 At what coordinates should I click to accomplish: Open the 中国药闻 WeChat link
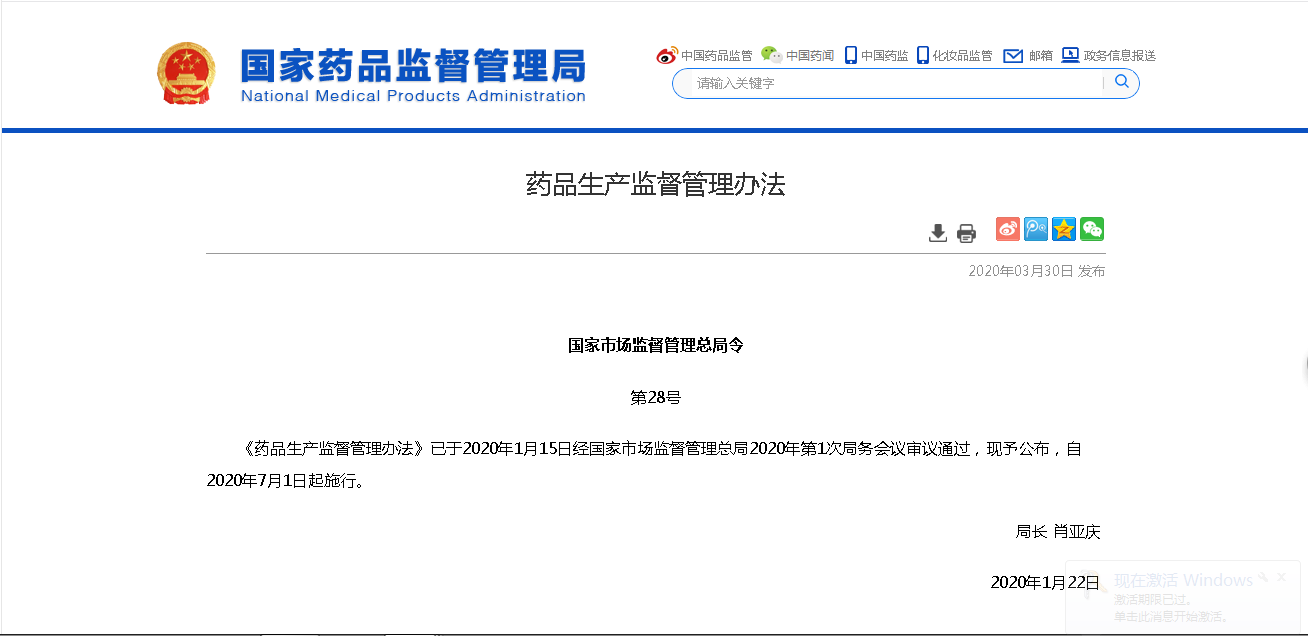(x=809, y=56)
